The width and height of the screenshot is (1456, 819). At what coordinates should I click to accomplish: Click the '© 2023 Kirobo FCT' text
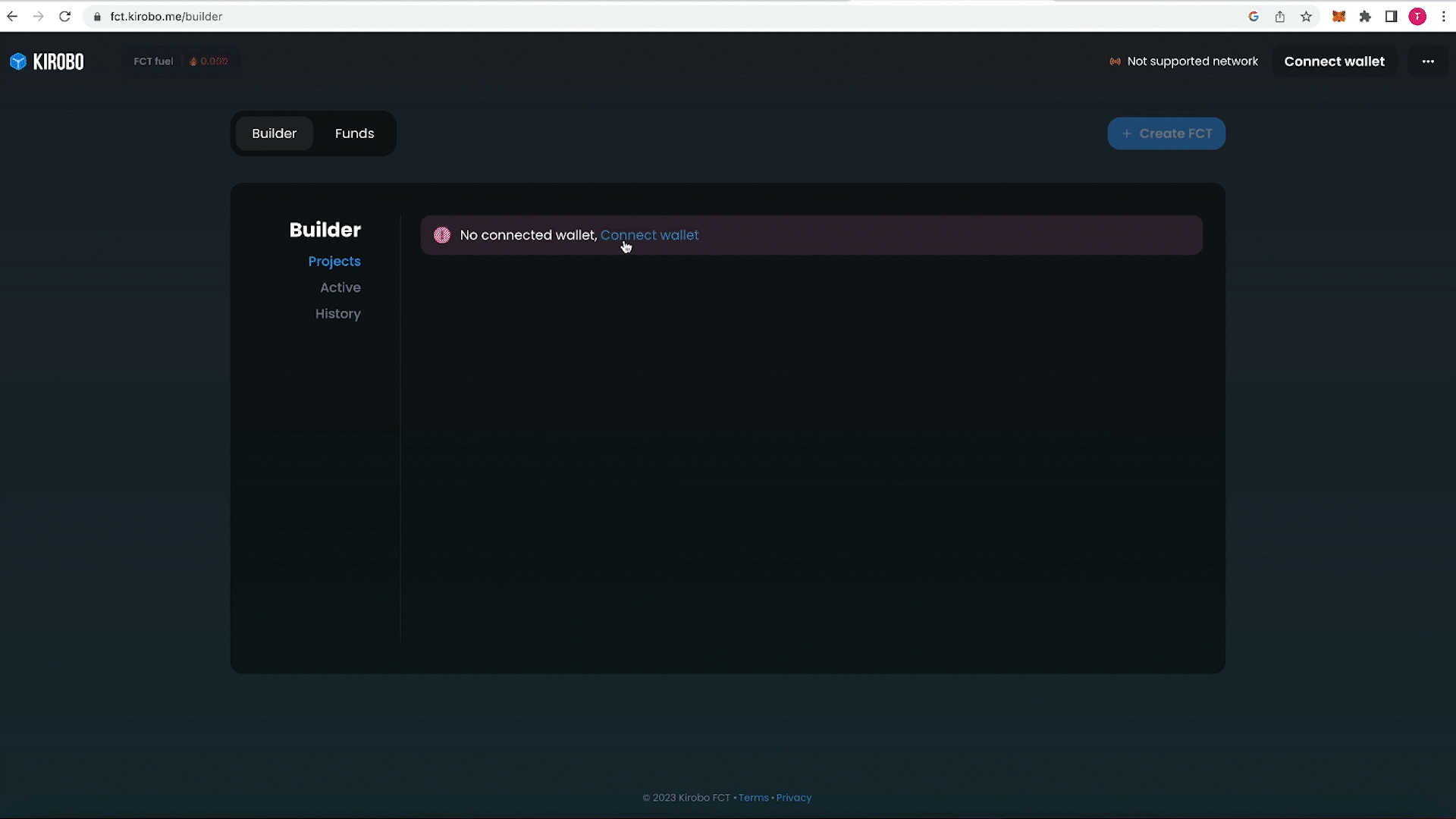click(x=686, y=798)
